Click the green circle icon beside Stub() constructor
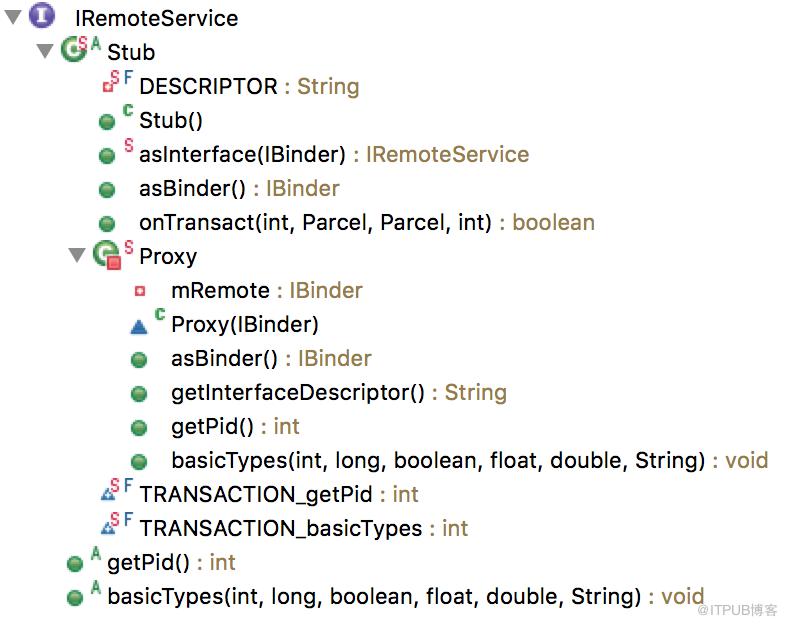 107,121
